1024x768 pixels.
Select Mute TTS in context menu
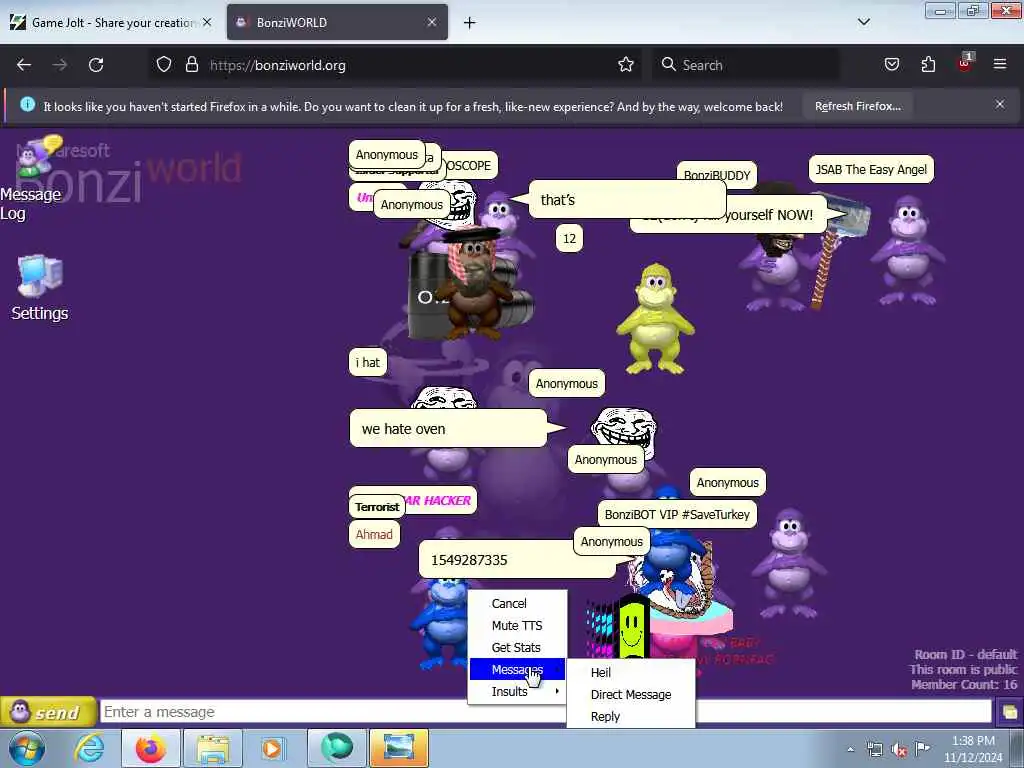click(517, 626)
